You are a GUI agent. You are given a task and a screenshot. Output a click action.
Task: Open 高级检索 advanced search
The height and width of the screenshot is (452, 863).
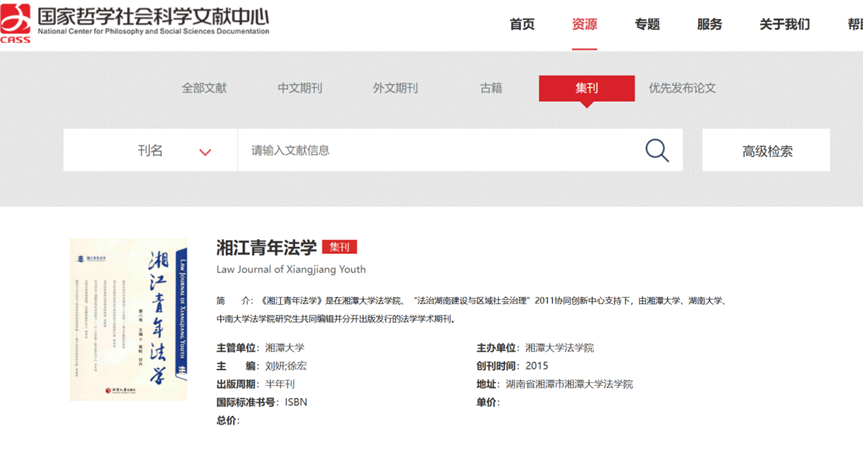[x=766, y=151]
